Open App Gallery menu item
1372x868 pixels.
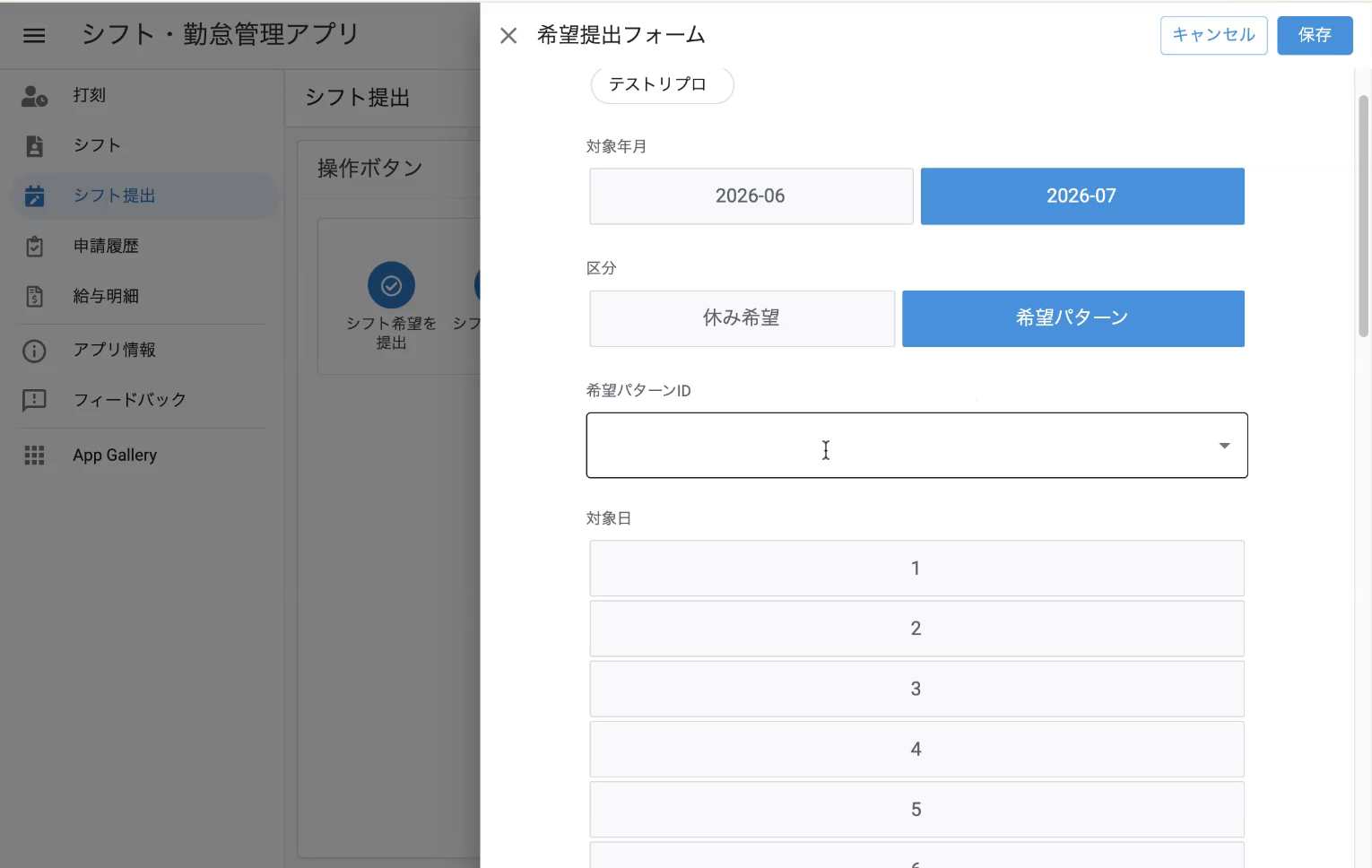pyautogui.click(x=145, y=456)
